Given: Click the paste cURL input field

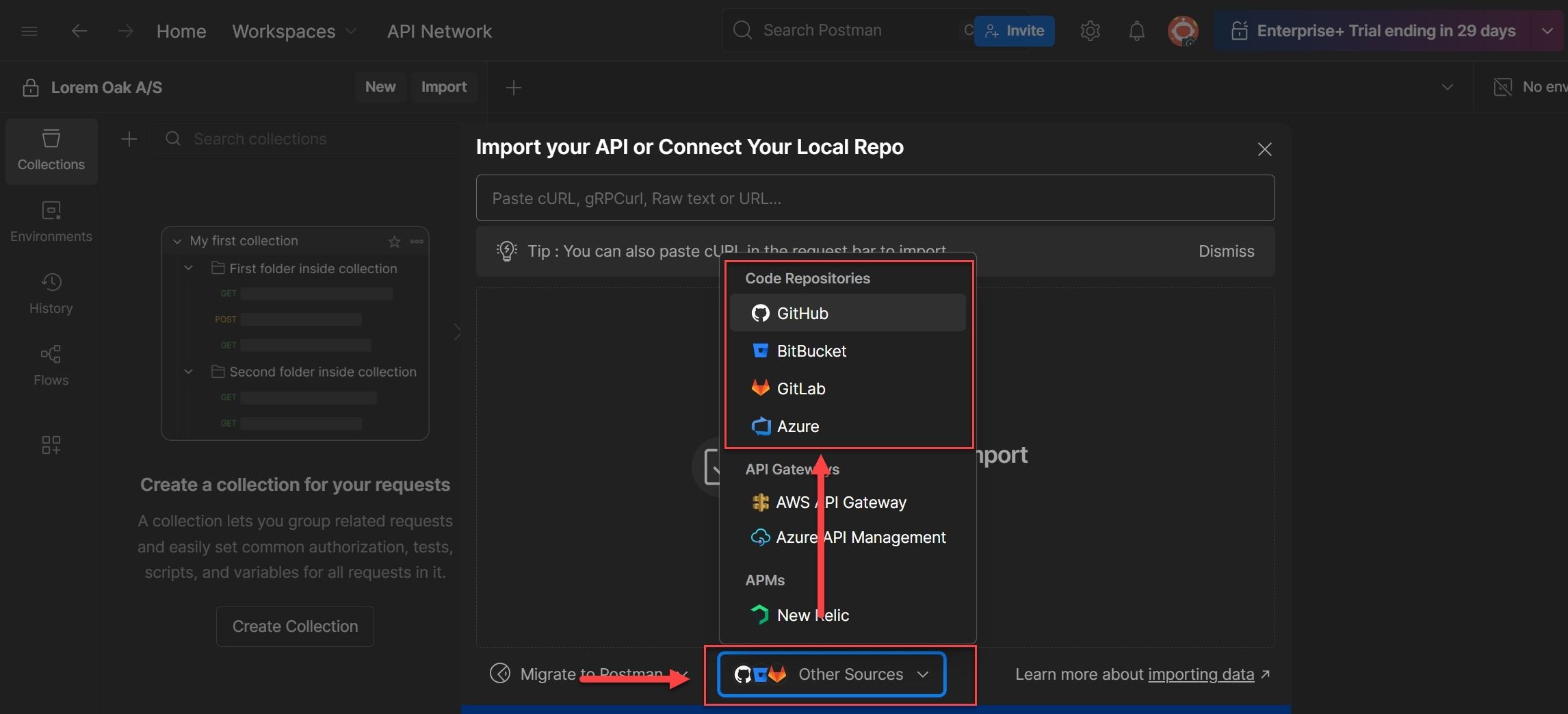Looking at the screenshot, I should tap(875, 199).
